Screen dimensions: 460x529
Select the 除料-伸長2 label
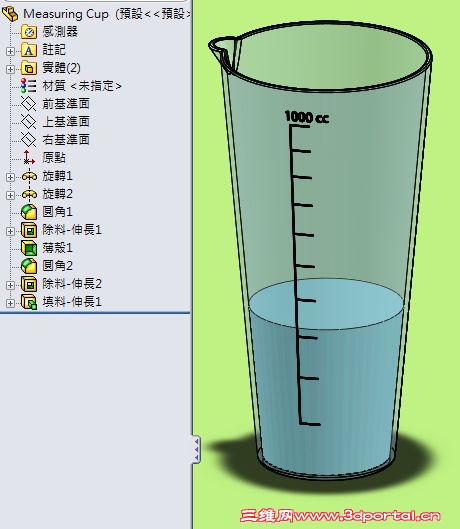[x=72, y=284]
